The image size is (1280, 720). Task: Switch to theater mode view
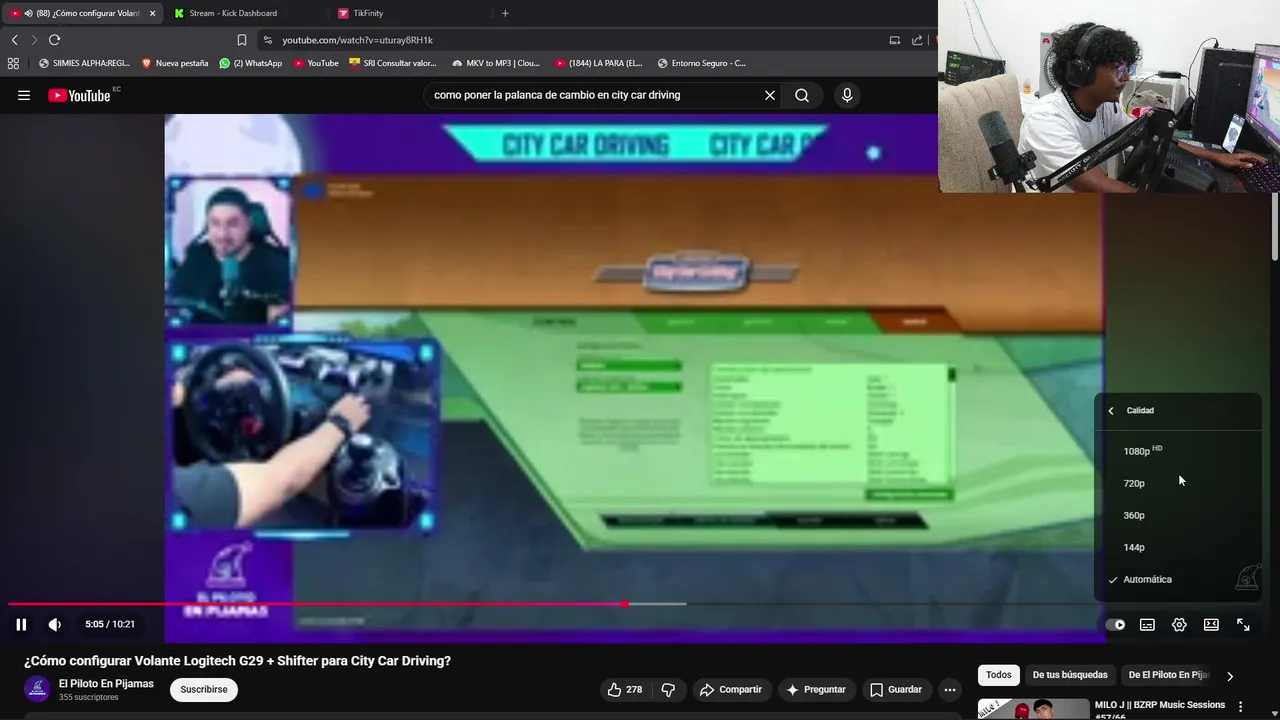click(x=1211, y=625)
